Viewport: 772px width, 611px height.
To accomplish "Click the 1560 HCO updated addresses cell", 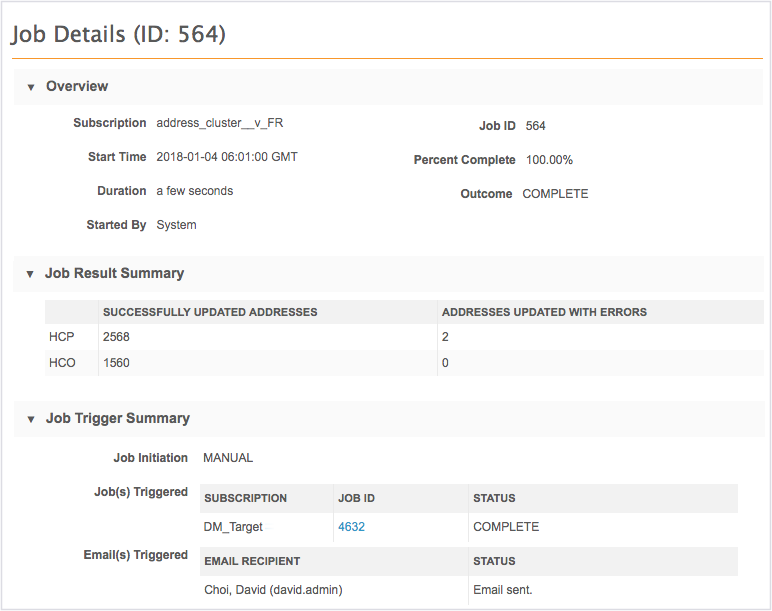I will click(116, 363).
